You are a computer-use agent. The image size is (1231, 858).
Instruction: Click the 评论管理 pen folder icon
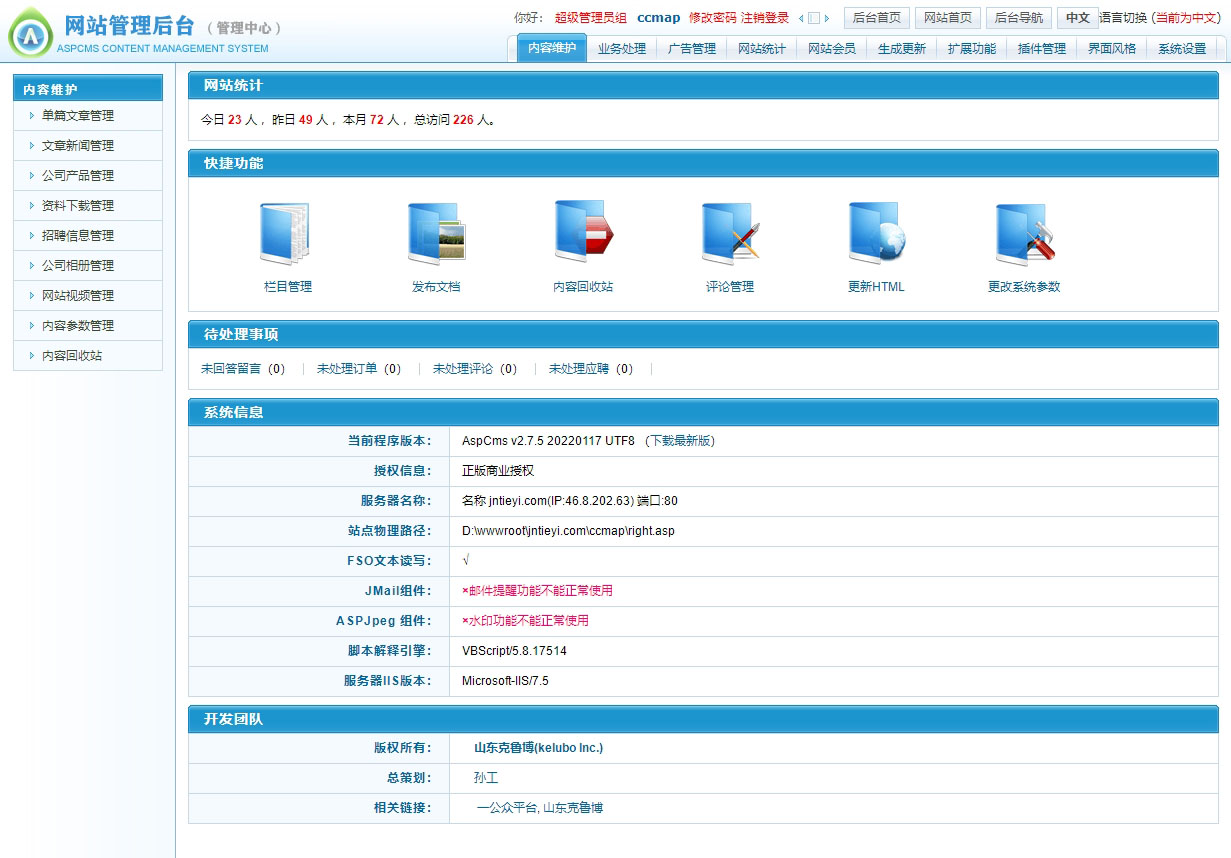tap(730, 234)
